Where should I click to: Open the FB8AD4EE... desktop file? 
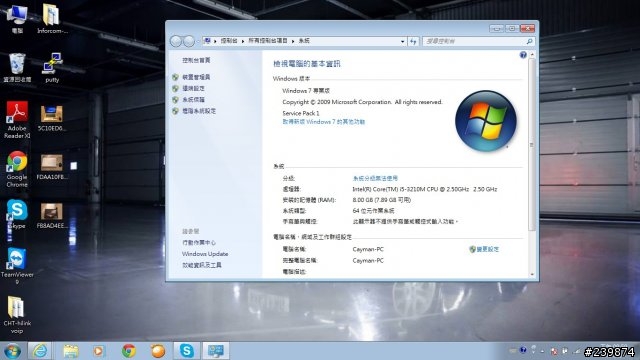tap(52, 216)
